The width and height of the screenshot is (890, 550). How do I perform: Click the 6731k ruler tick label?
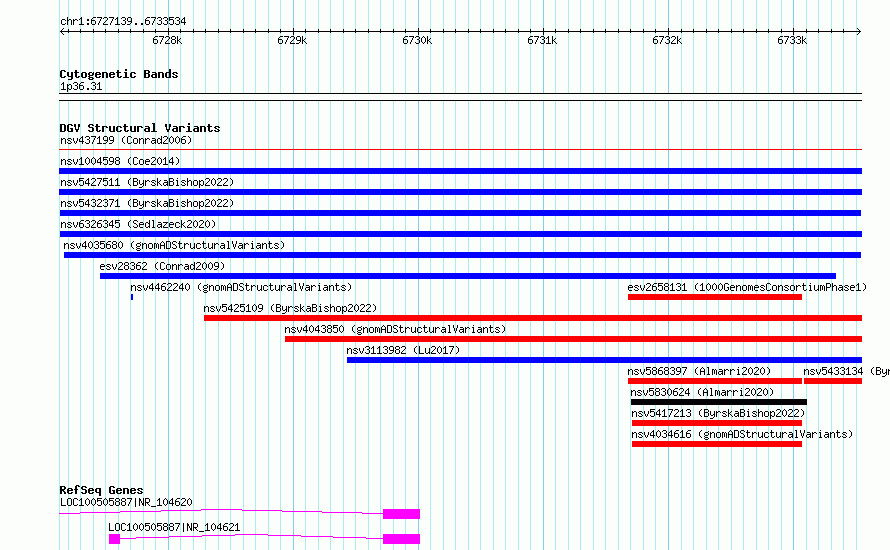click(x=542, y=40)
